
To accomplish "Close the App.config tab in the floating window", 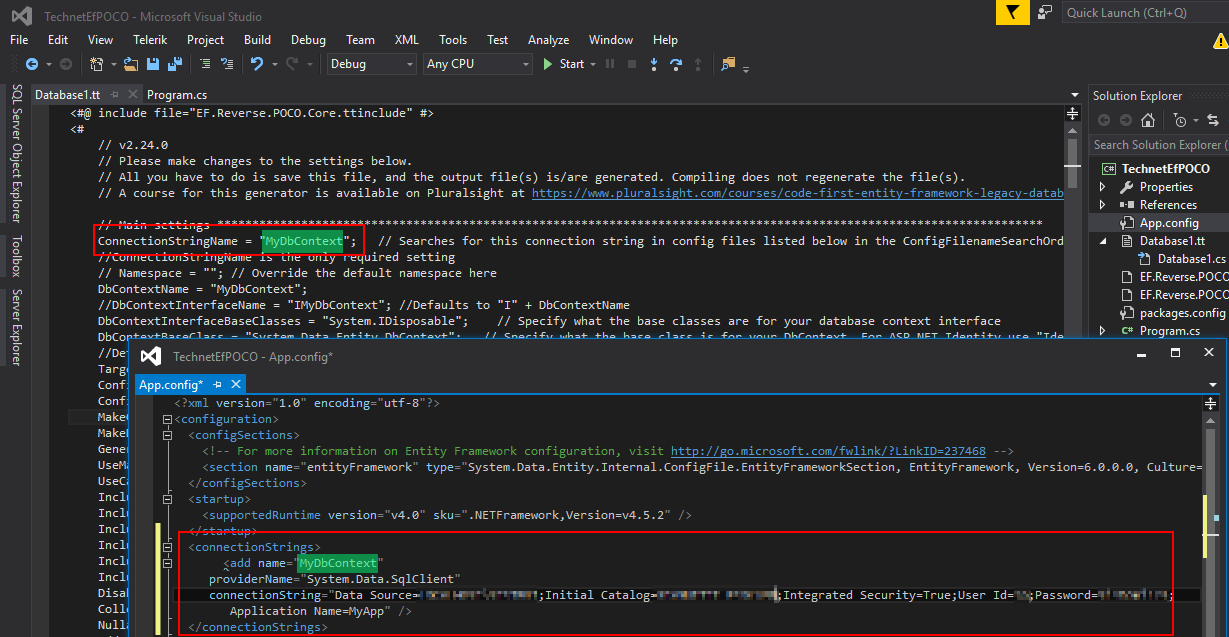I will [x=237, y=384].
